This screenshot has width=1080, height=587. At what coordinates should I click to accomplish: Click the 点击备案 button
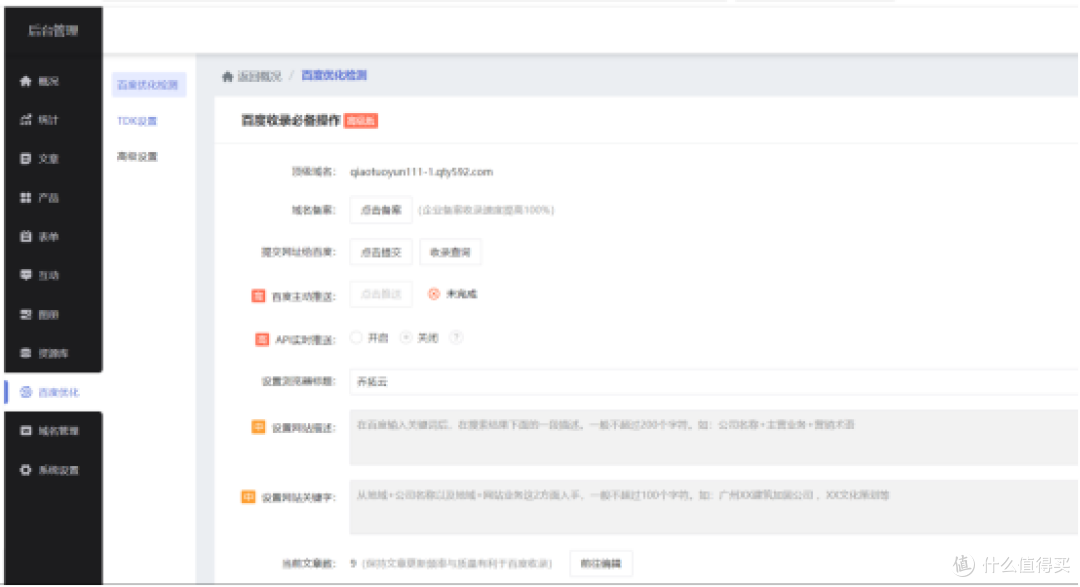[x=381, y=210]
